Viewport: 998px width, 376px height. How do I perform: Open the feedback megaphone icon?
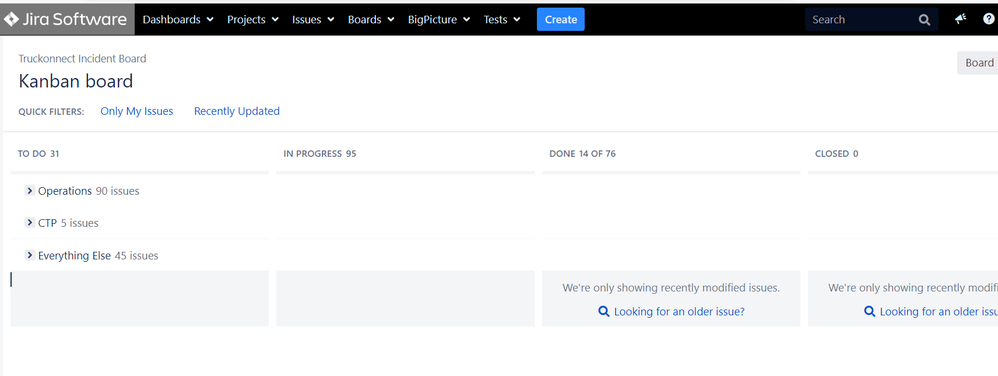(960, 19)
